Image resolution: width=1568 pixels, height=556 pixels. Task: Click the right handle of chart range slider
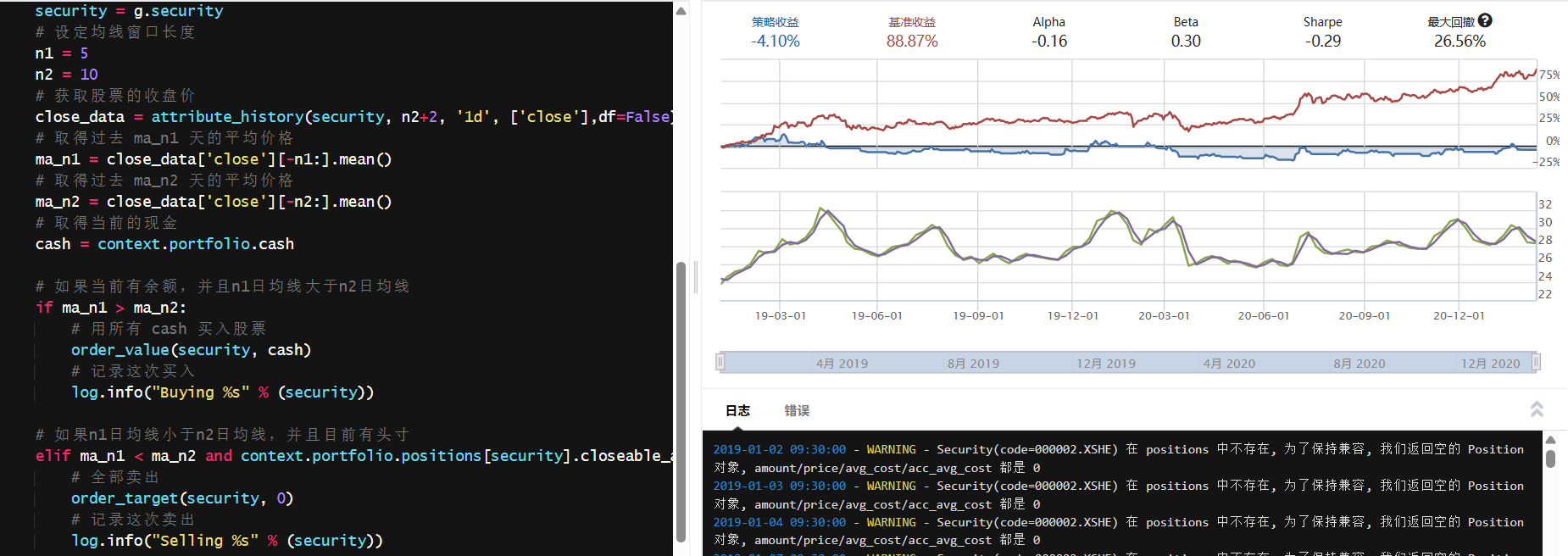pyautogui.click(x=1536, y=363)
